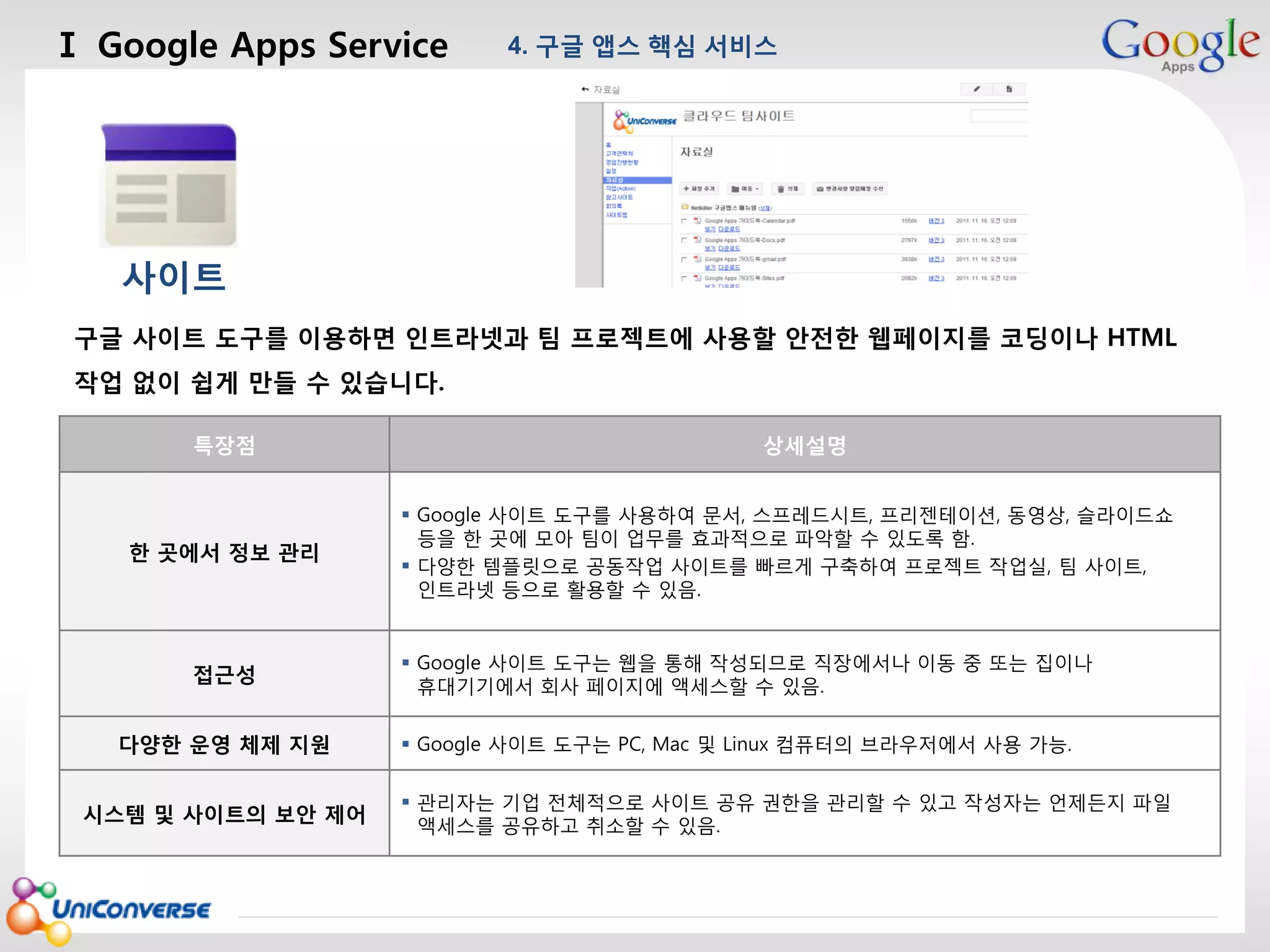Viewport: 1270px width, 952px height.
Task: Click the 자료실 page heading in content
Action: click(x=696, y=152)
